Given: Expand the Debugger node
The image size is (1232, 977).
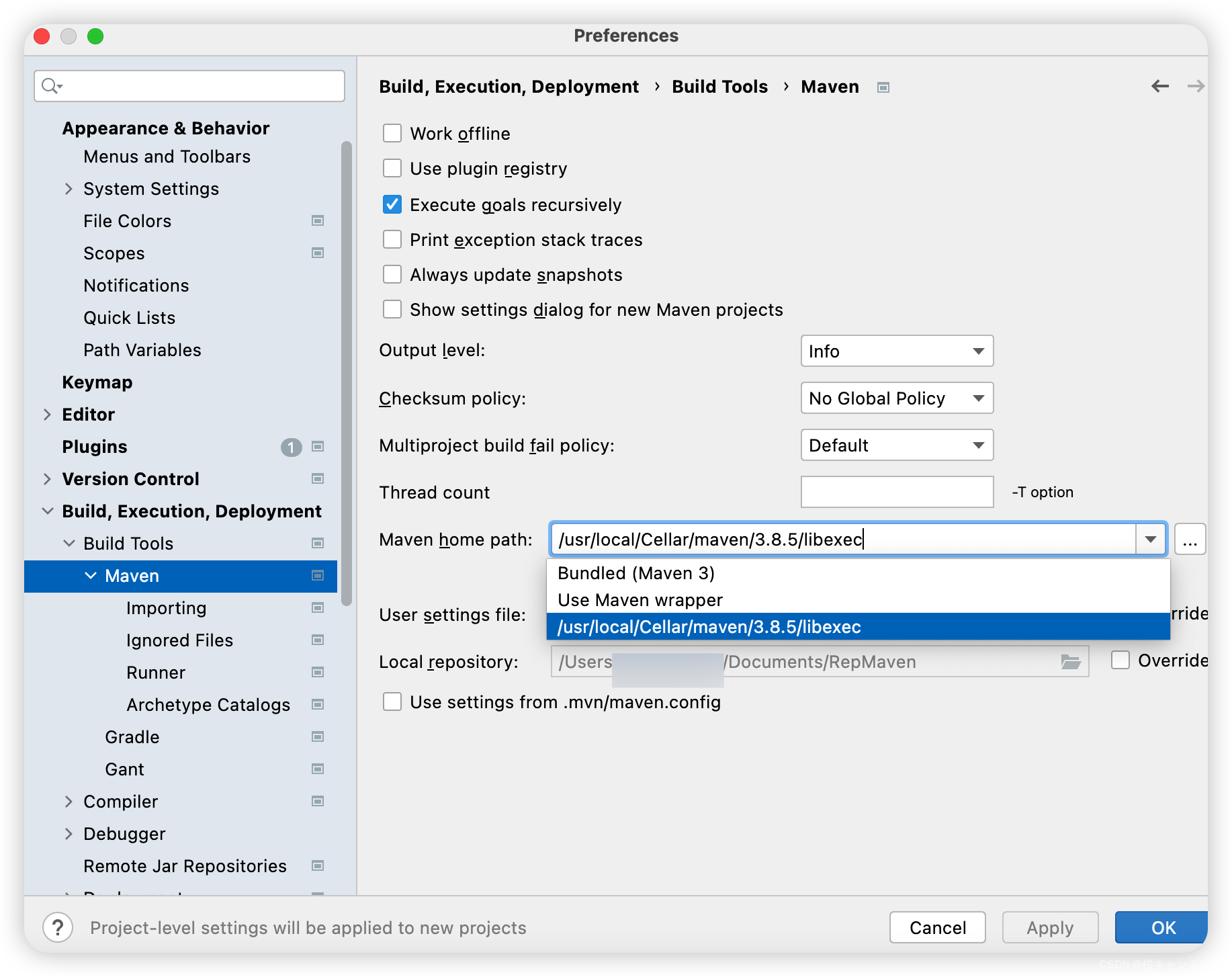Looking at the screenshot, I should [x=69, y=834].
